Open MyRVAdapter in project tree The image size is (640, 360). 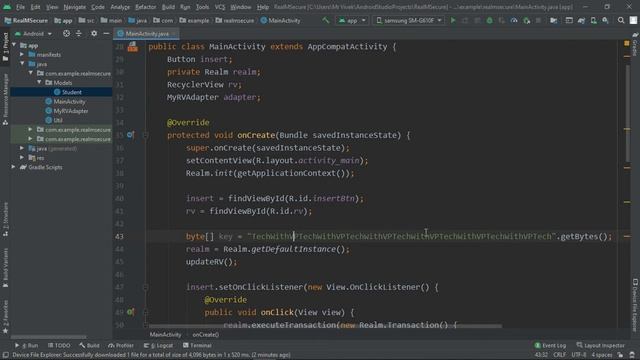[71, 111]
